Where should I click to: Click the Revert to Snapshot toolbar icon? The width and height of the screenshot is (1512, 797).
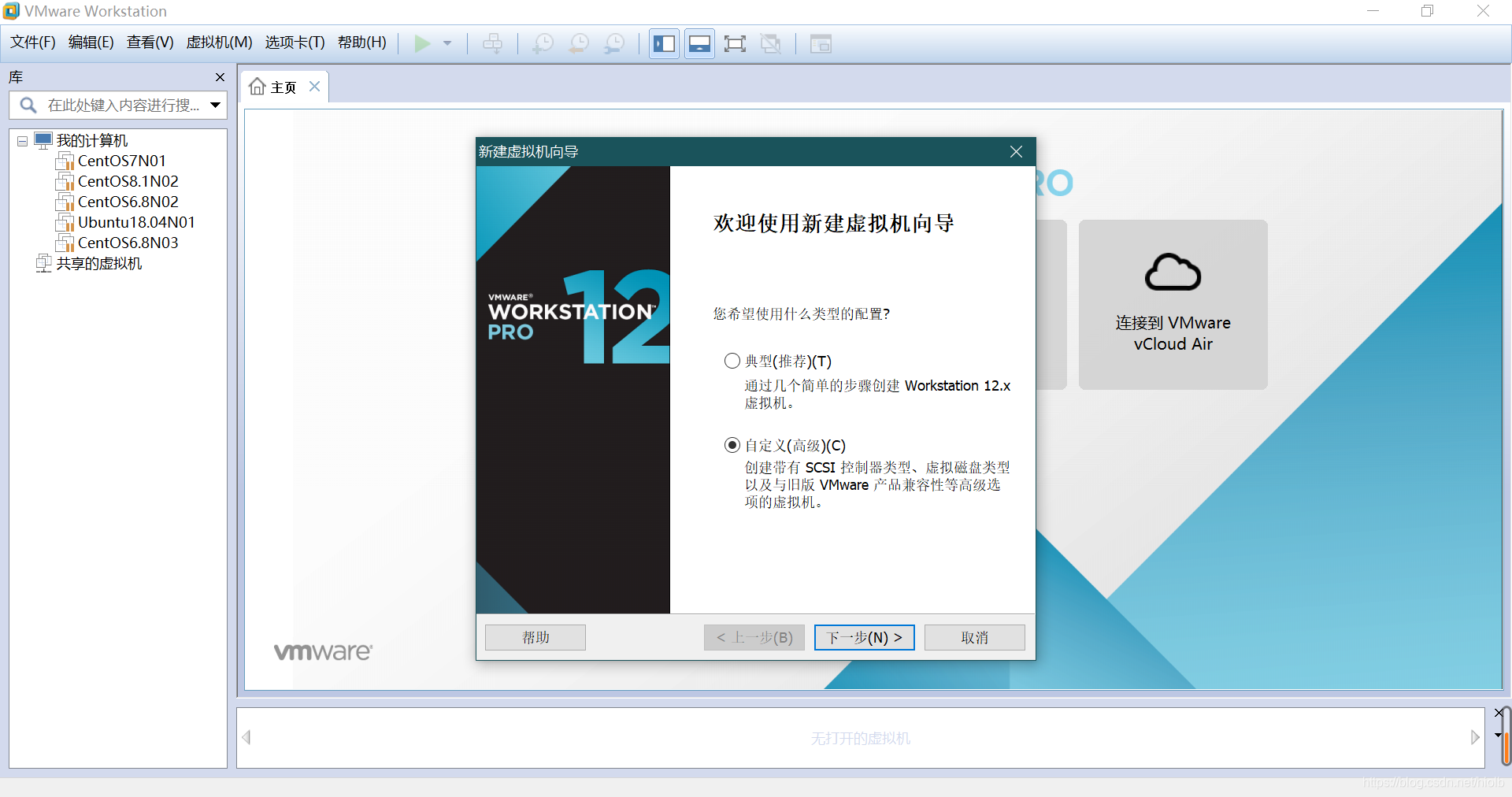coord(579,43)
